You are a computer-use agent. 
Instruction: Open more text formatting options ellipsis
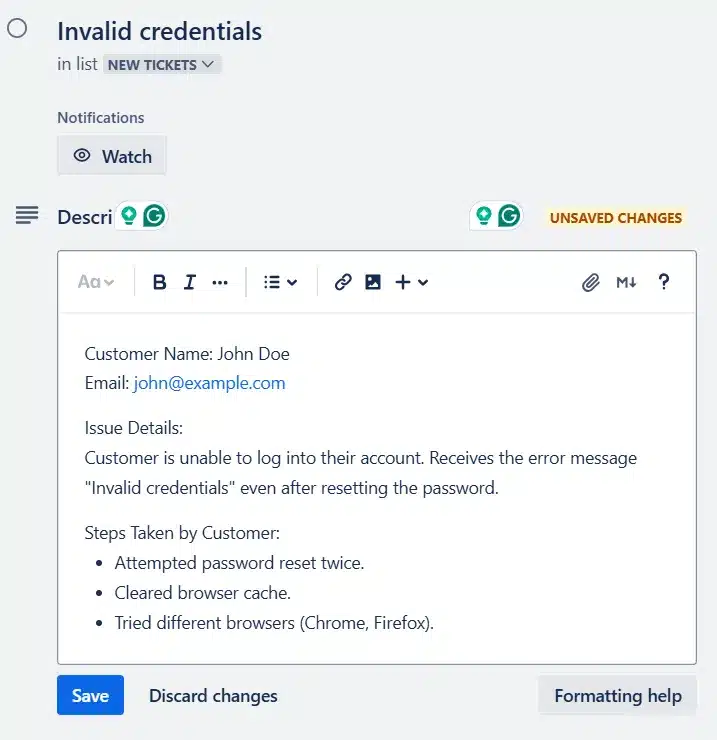[x=220, y=282]
